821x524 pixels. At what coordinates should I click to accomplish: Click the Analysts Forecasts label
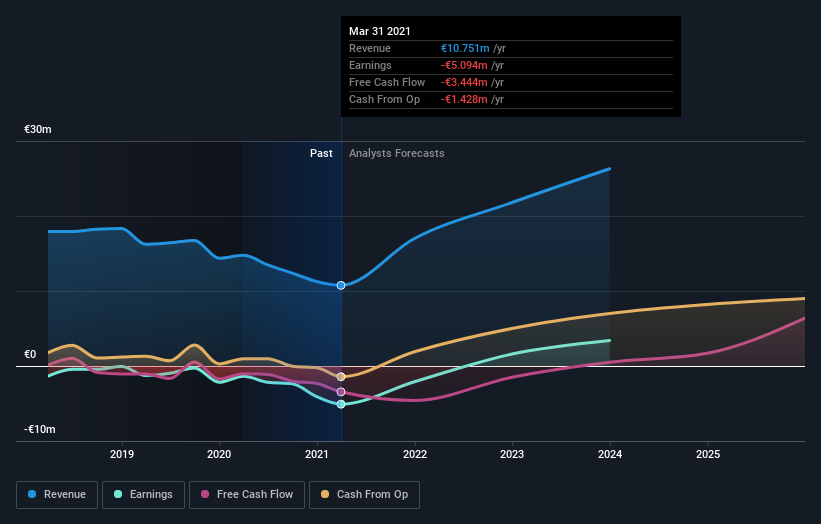397,153
